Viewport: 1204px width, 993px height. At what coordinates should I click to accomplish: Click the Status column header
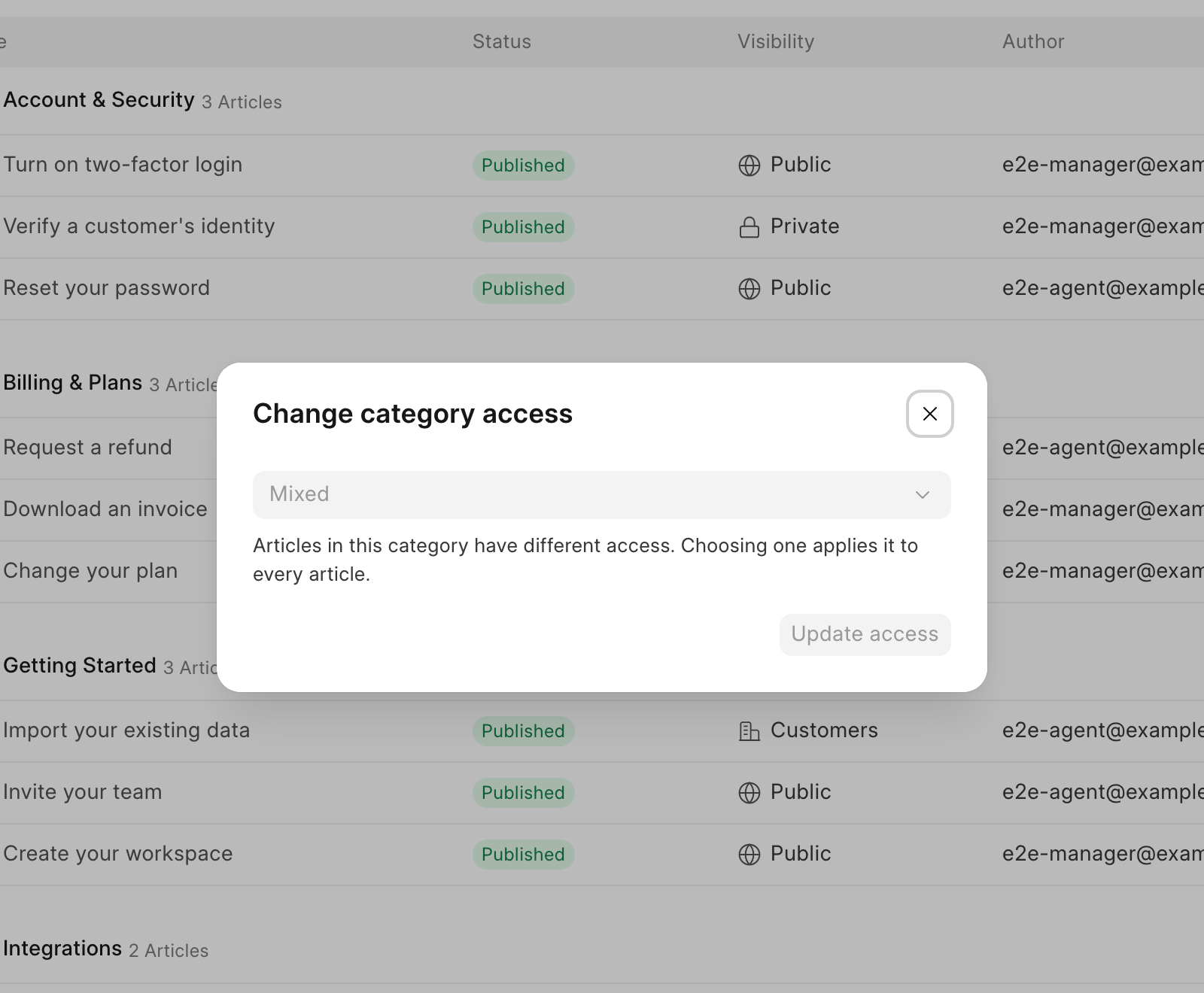[502, 41]
